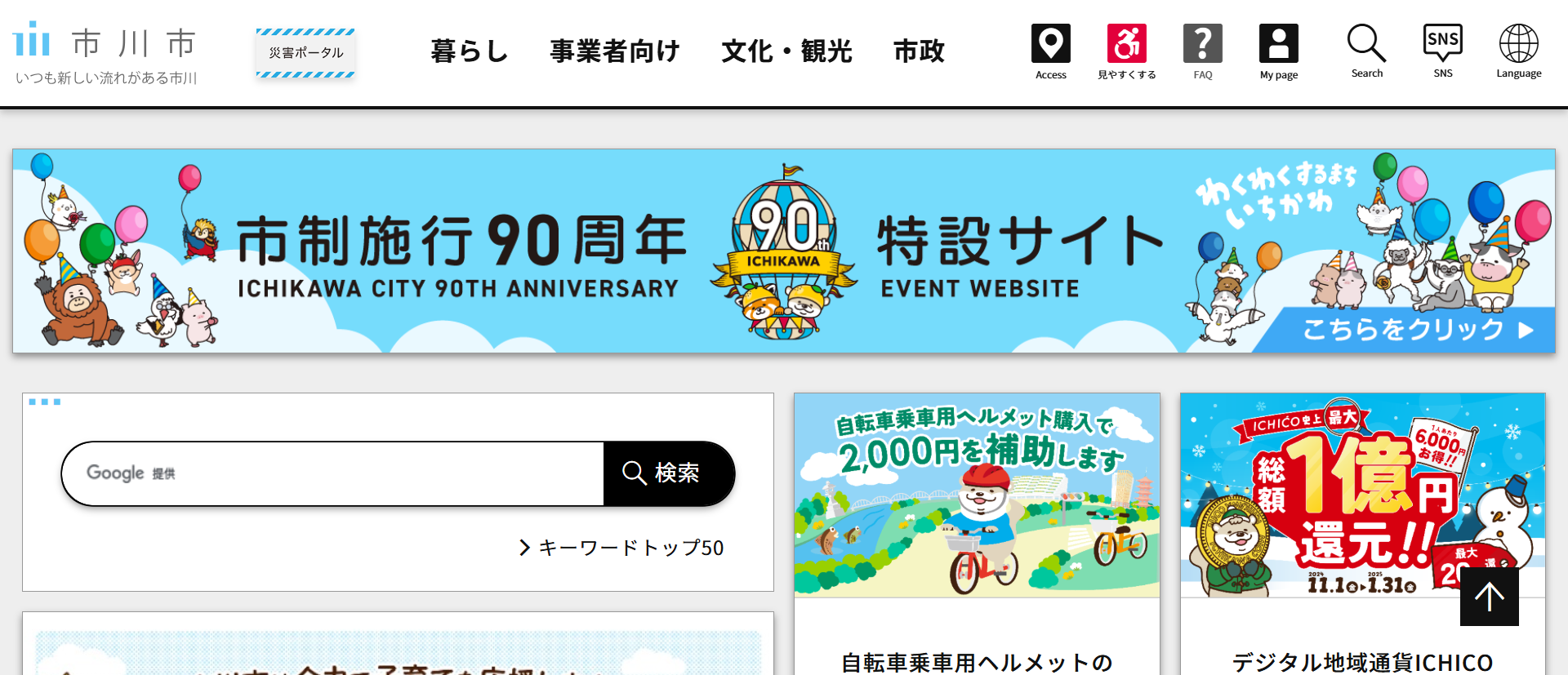Select the Language globe icon
This screenshot has width=1568, height=675.
[x=1518, y=43]
